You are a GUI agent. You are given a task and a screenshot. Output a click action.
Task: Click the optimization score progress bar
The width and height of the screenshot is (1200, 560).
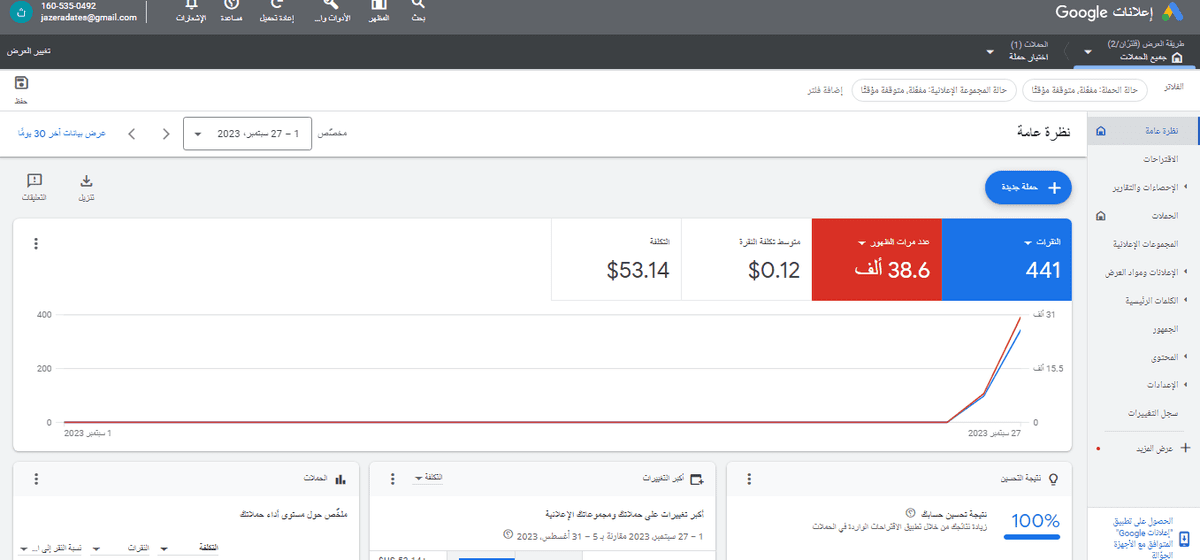(1030, 536)
